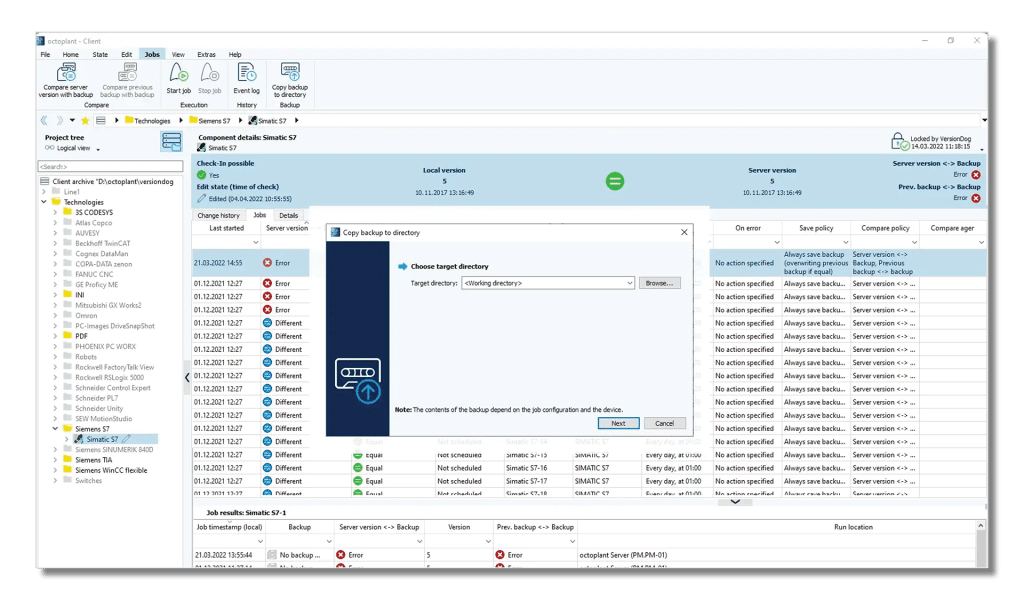Open the Event log
The image size is (1024, 600).
pyautogui.click(x=246, y=73)
